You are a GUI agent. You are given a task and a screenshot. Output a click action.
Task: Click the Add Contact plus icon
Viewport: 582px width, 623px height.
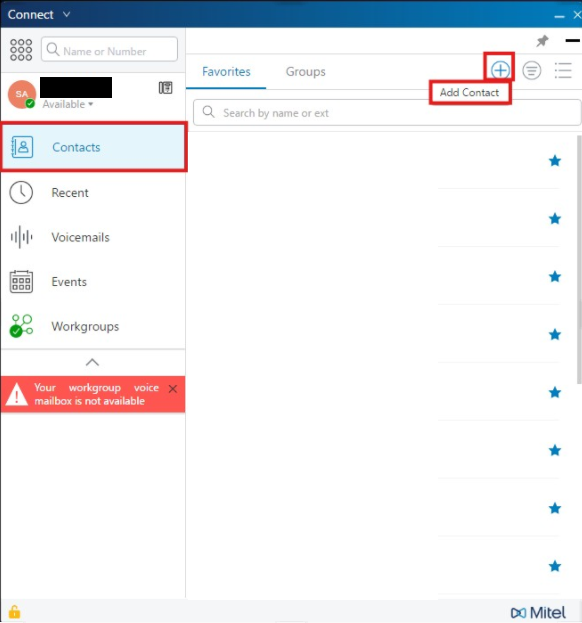pyautogui.click(x=500, y=70)
